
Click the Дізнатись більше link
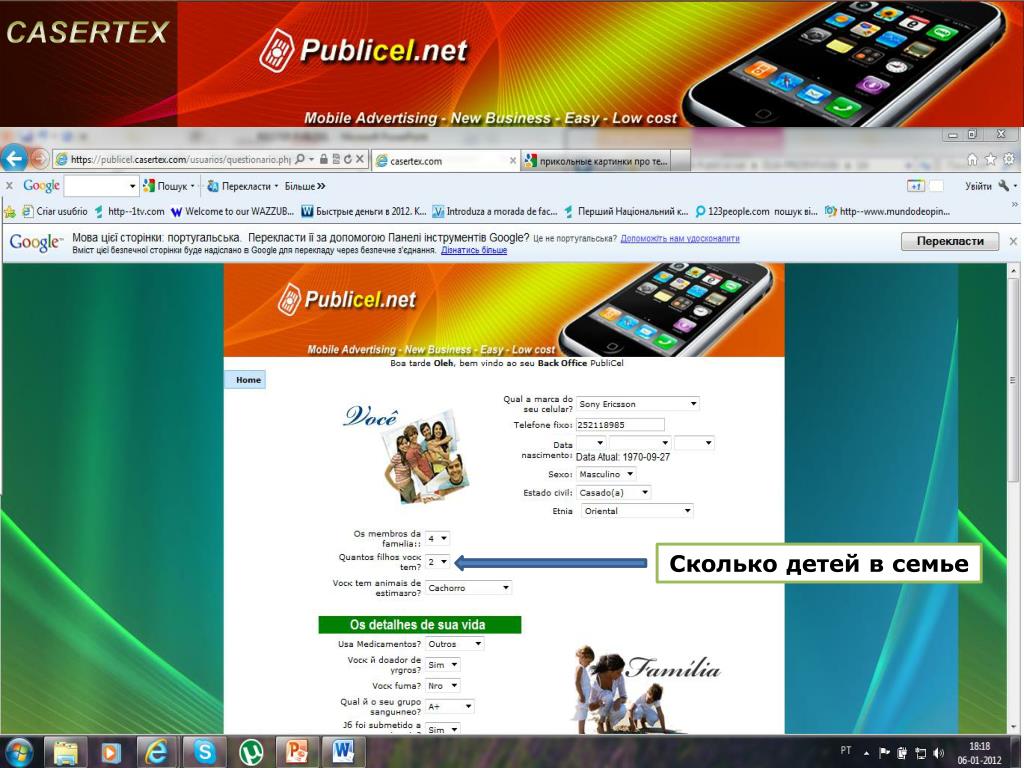click(473, 250)
